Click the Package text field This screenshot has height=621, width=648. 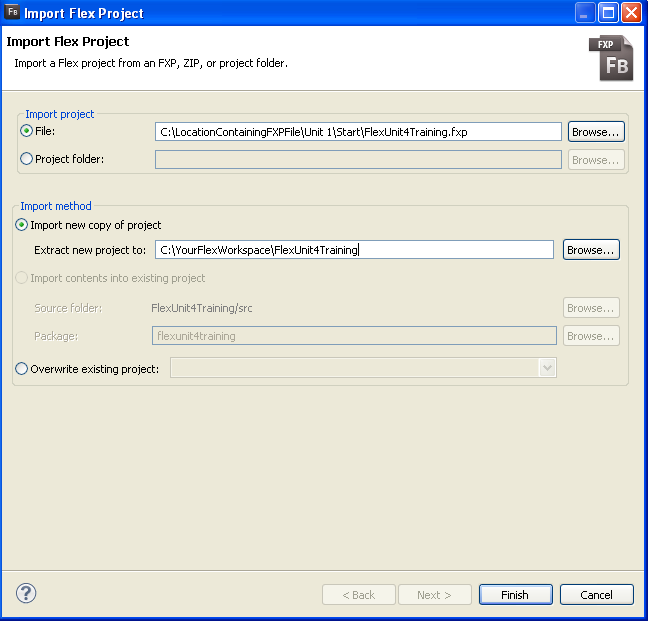pyautogui.click(x=354, y=336)
